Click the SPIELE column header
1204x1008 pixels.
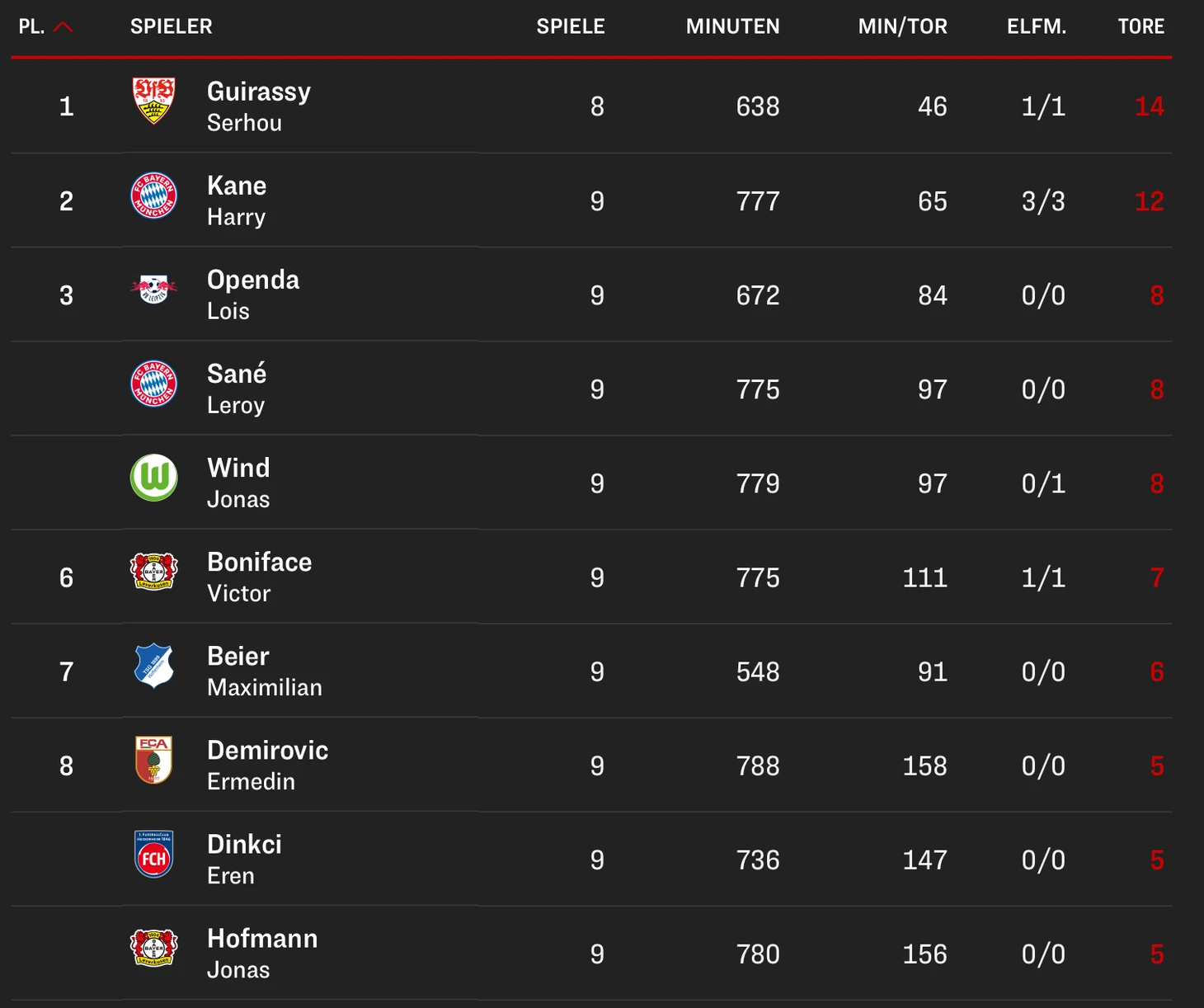click(571, 27)
